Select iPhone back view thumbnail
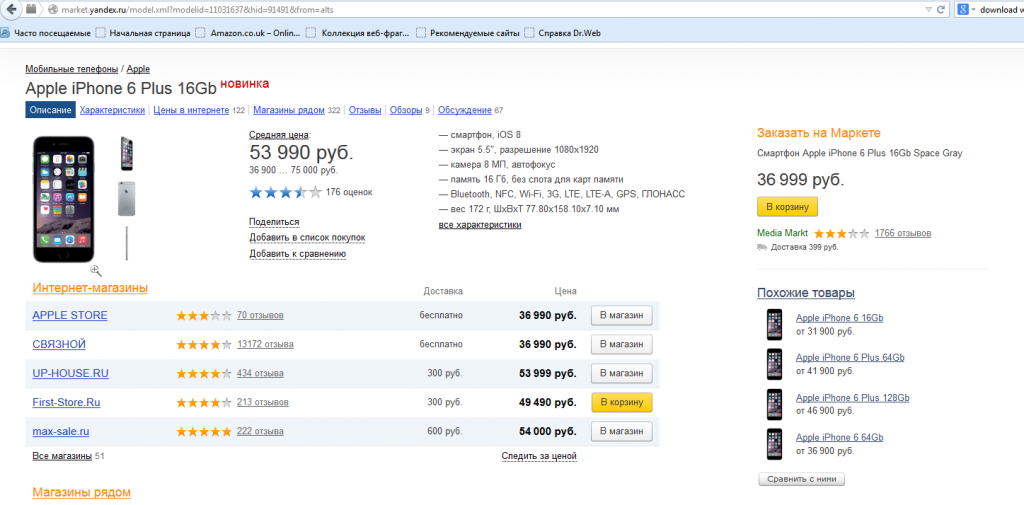The image size is (1024, 505). coord(127,199)
